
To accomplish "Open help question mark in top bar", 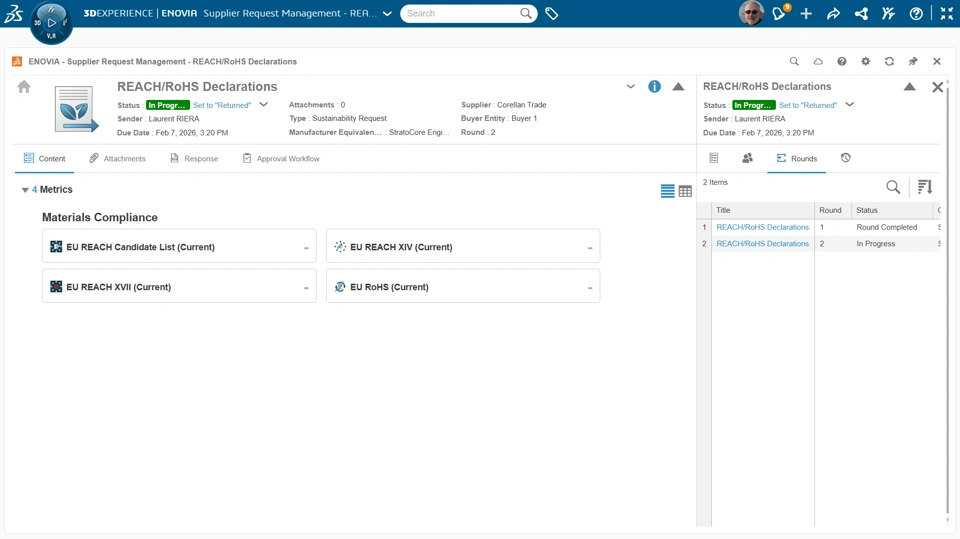I will point(916,13).
